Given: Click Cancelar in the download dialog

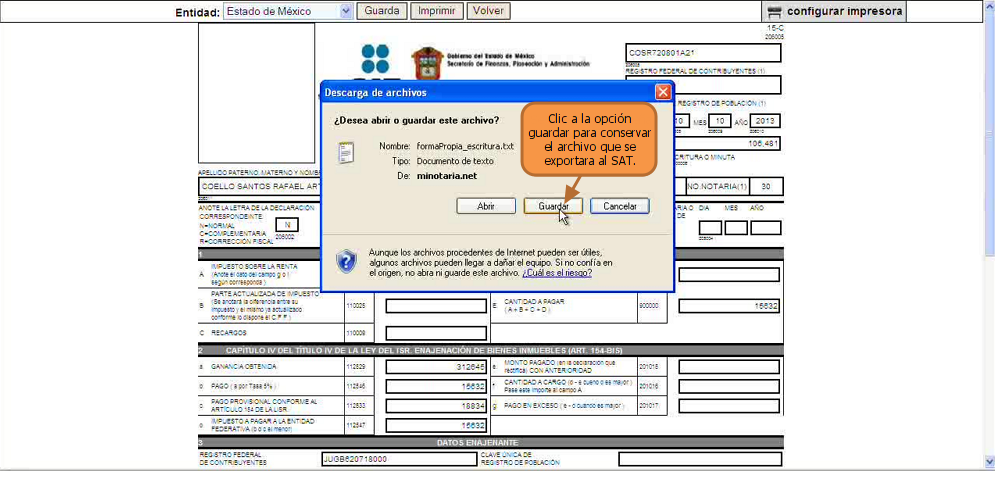Looking at the screenshot, I should point(620,206).
